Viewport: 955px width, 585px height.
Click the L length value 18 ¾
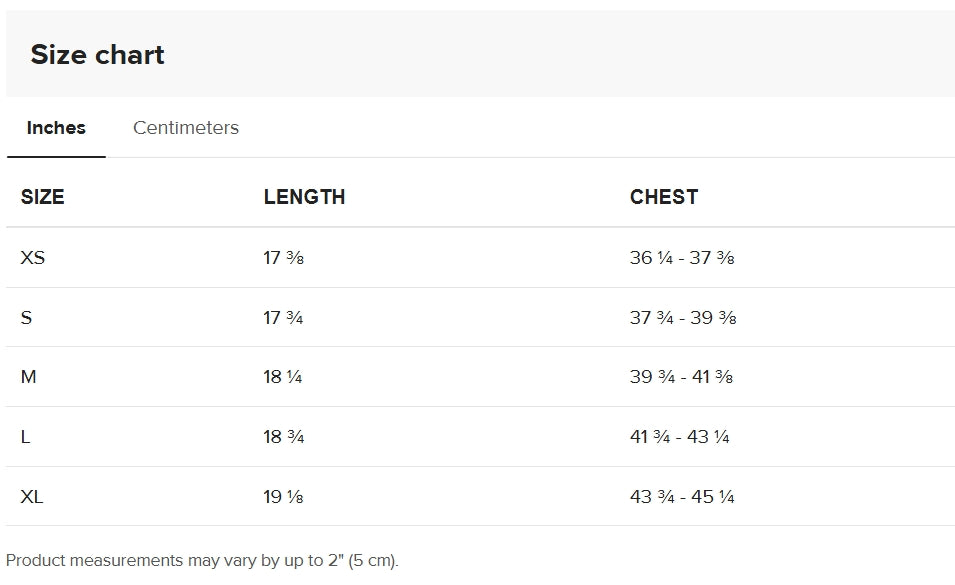click(x=284, y=437)
